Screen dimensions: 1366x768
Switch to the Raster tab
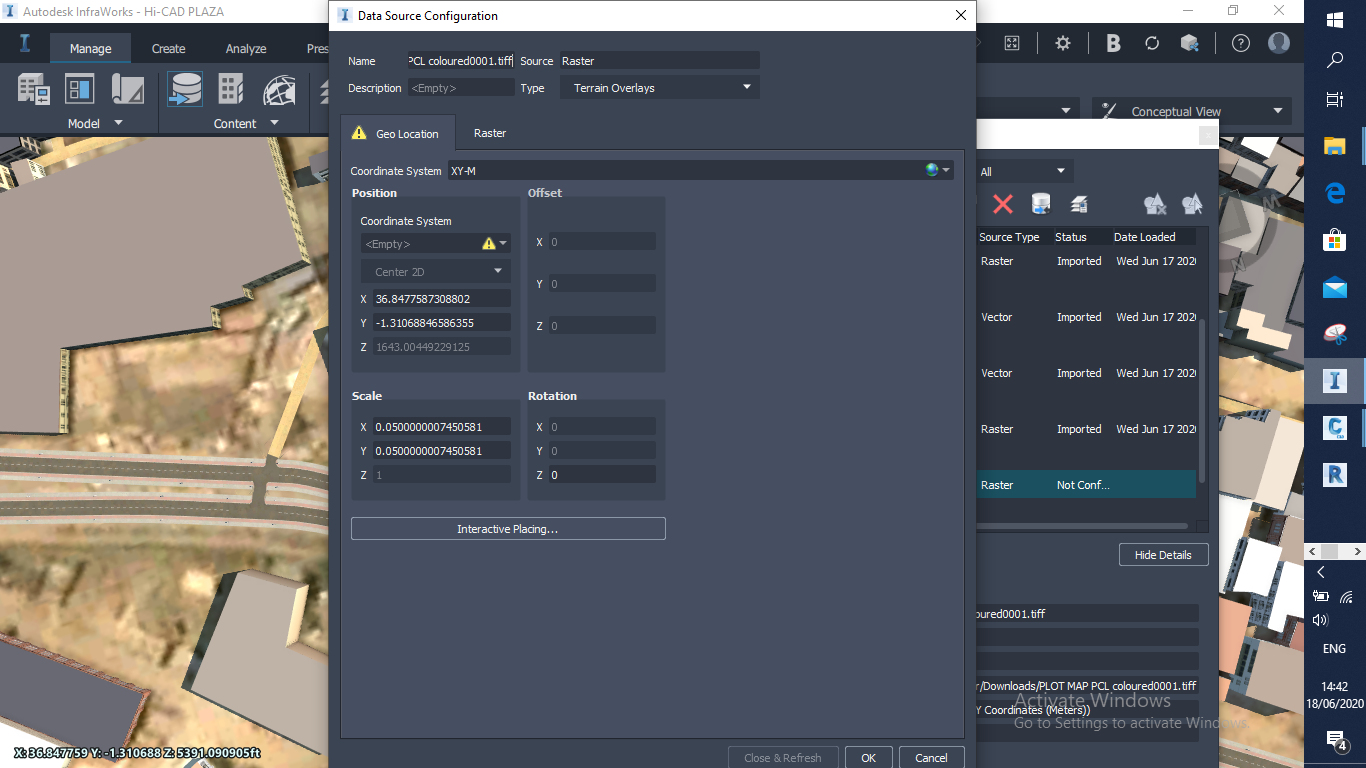point(489,132)
